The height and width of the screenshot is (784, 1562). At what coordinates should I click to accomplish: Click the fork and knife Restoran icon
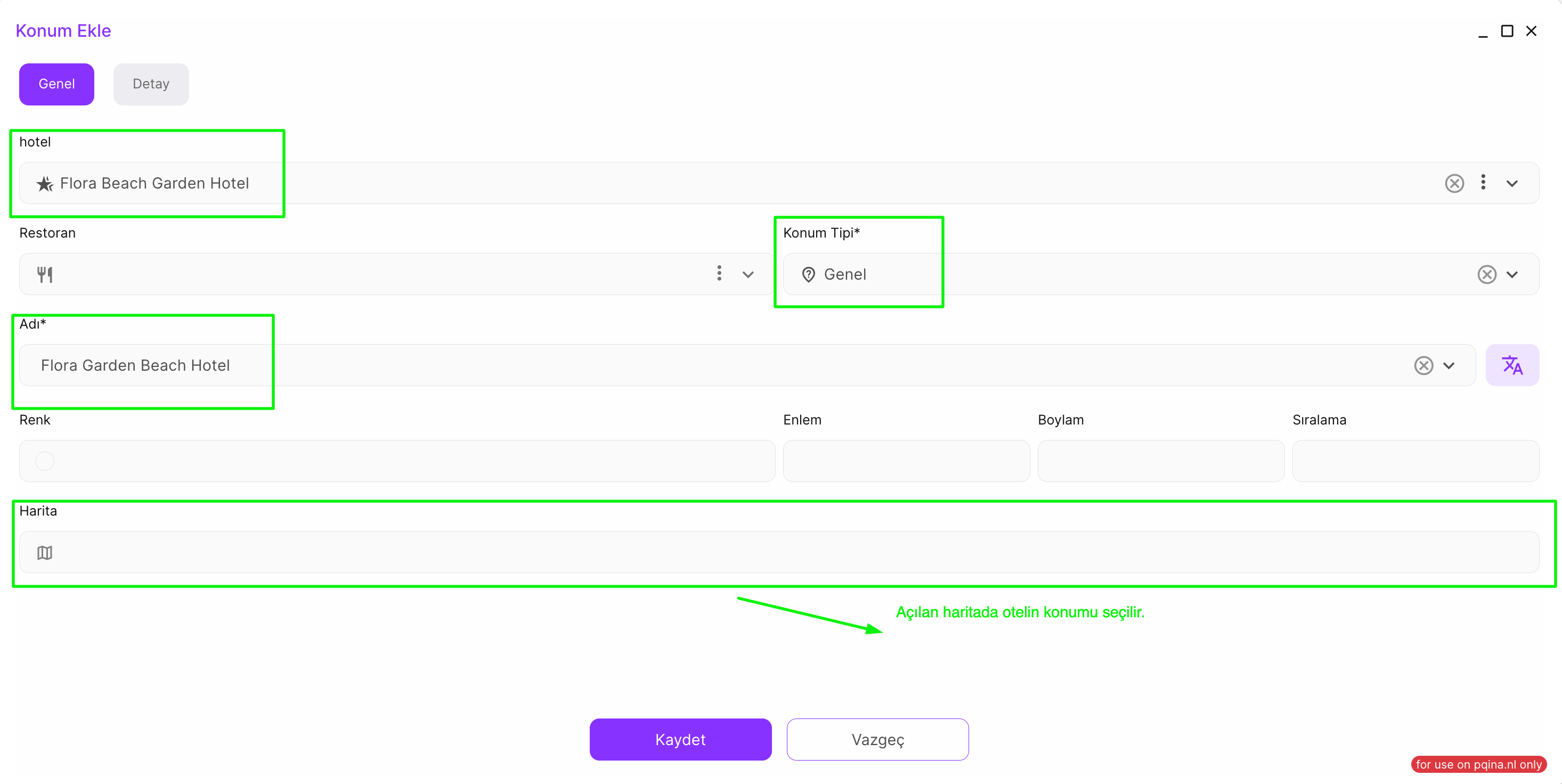(45, 275)
